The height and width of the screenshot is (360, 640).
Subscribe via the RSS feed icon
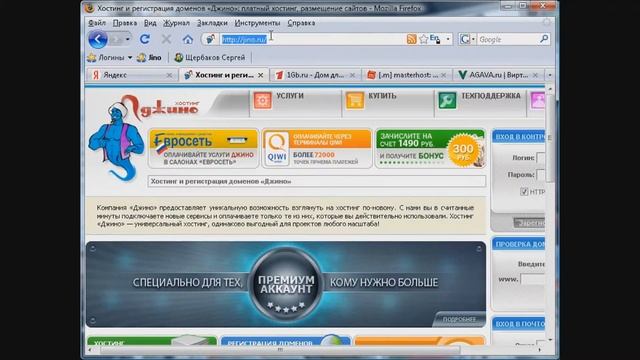click(x=411, y=39)
